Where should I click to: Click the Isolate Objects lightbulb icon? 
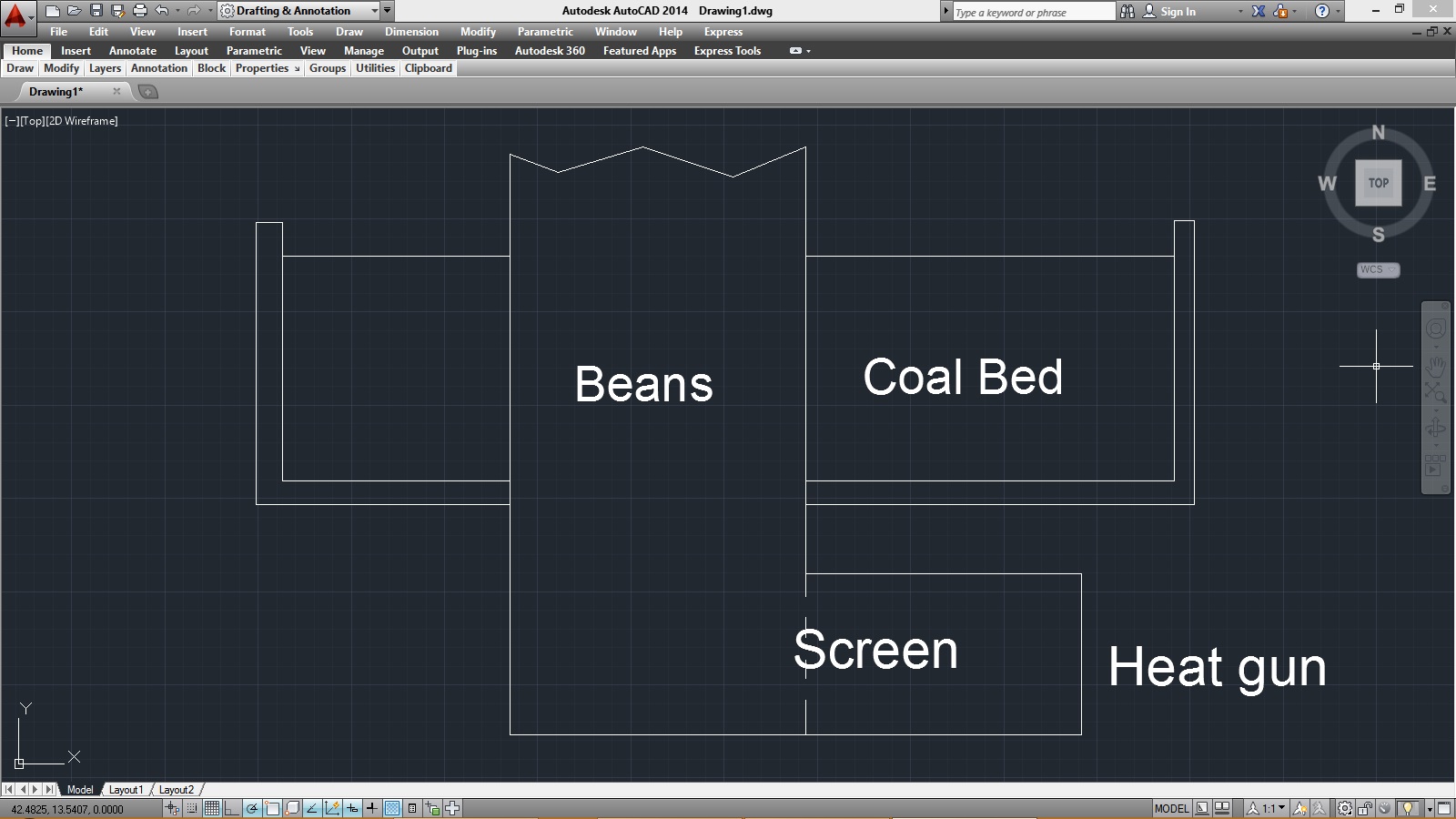(1408, 808)
